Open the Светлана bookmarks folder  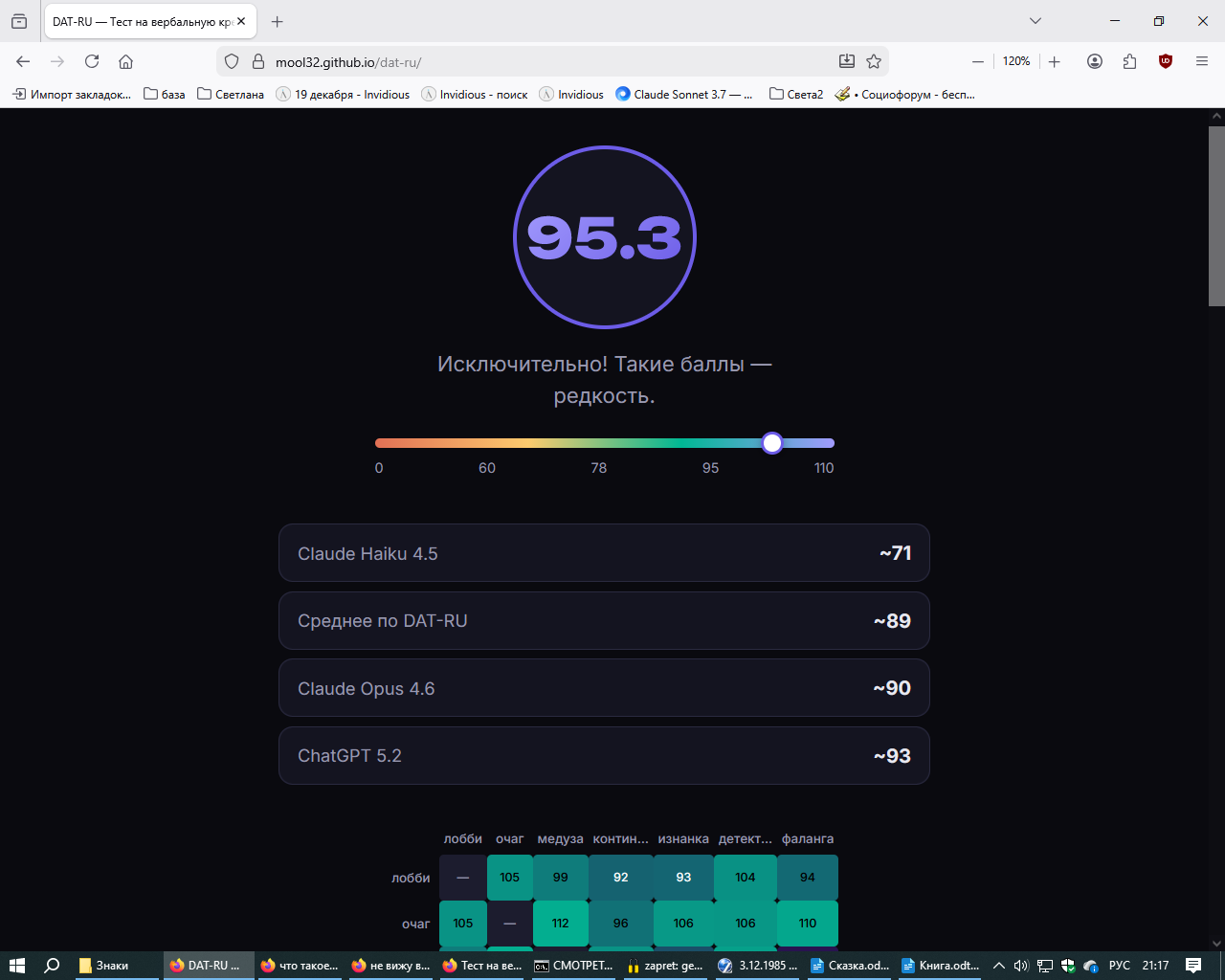pos(231,94)
